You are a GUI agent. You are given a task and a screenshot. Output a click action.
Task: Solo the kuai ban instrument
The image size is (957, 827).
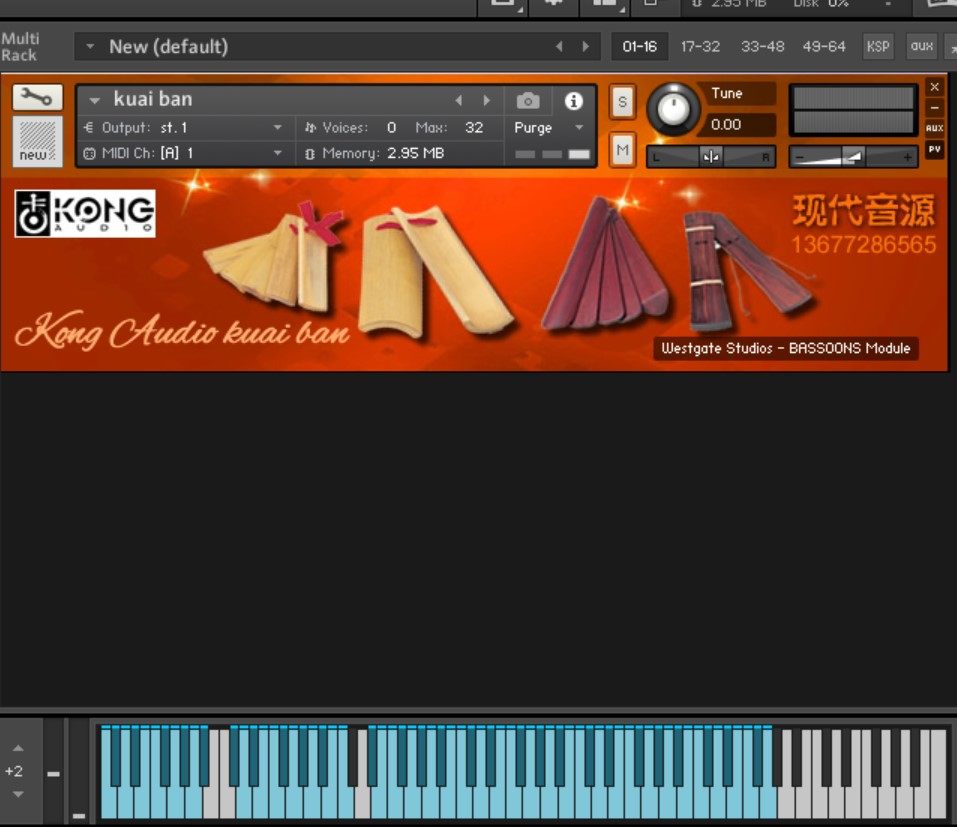[x=622, y=101]
